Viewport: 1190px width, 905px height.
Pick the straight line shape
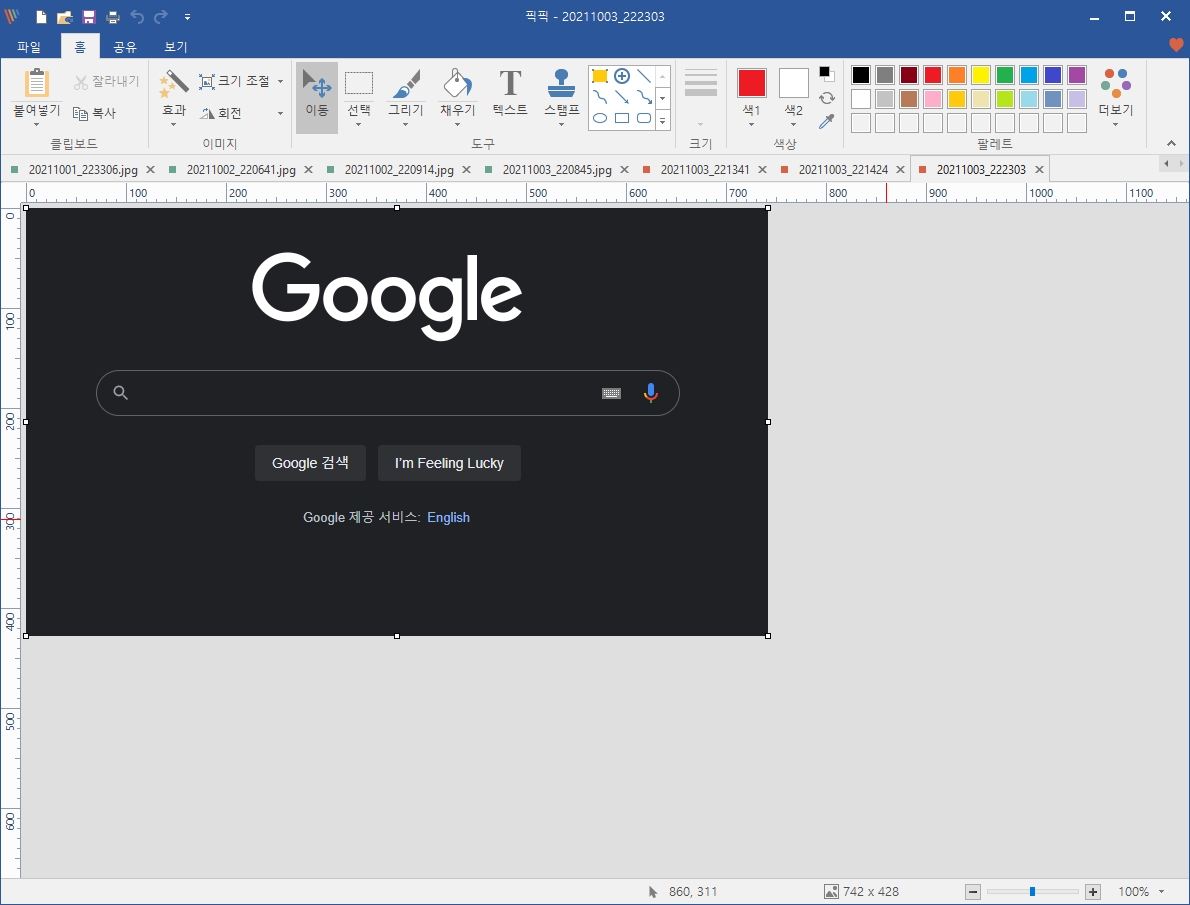(644, 76)
